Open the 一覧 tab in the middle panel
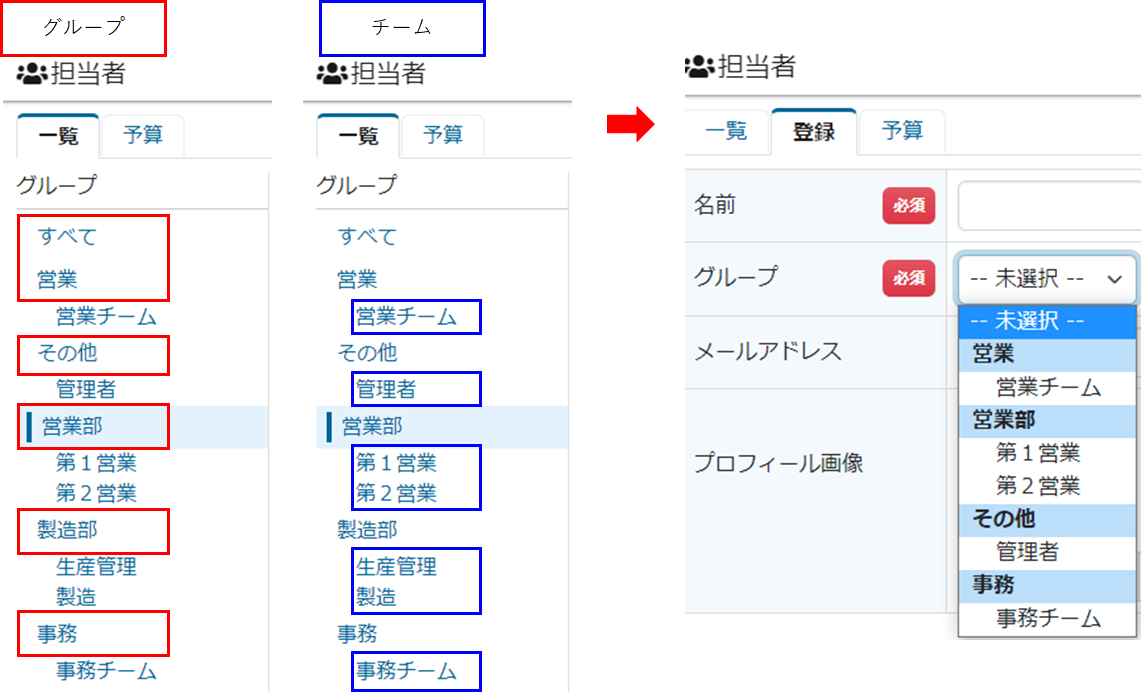Viewport: 1141px width, 692px height. click(x=358, y=136)
